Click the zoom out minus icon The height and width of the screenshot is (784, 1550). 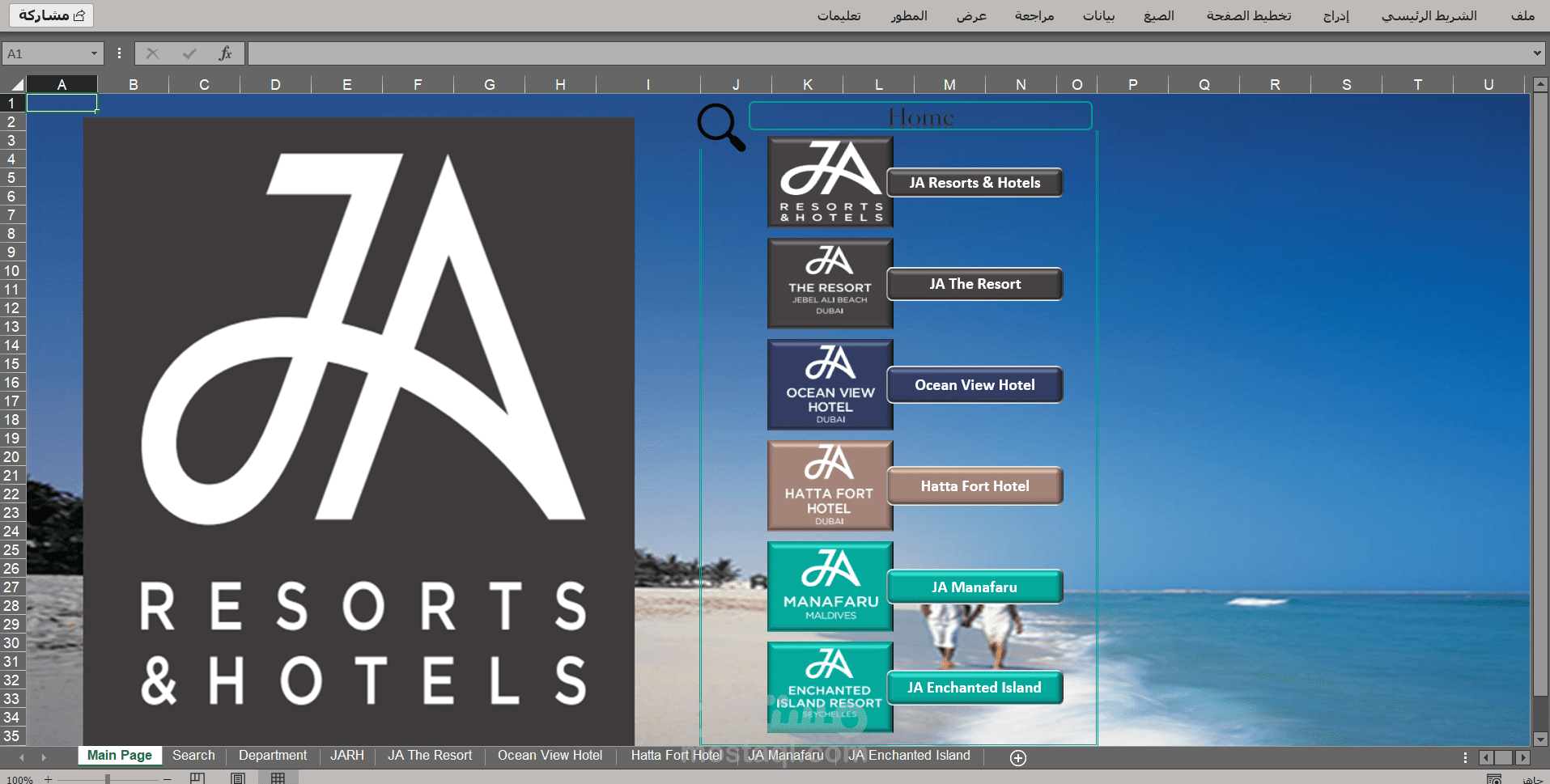click(167, 779)
